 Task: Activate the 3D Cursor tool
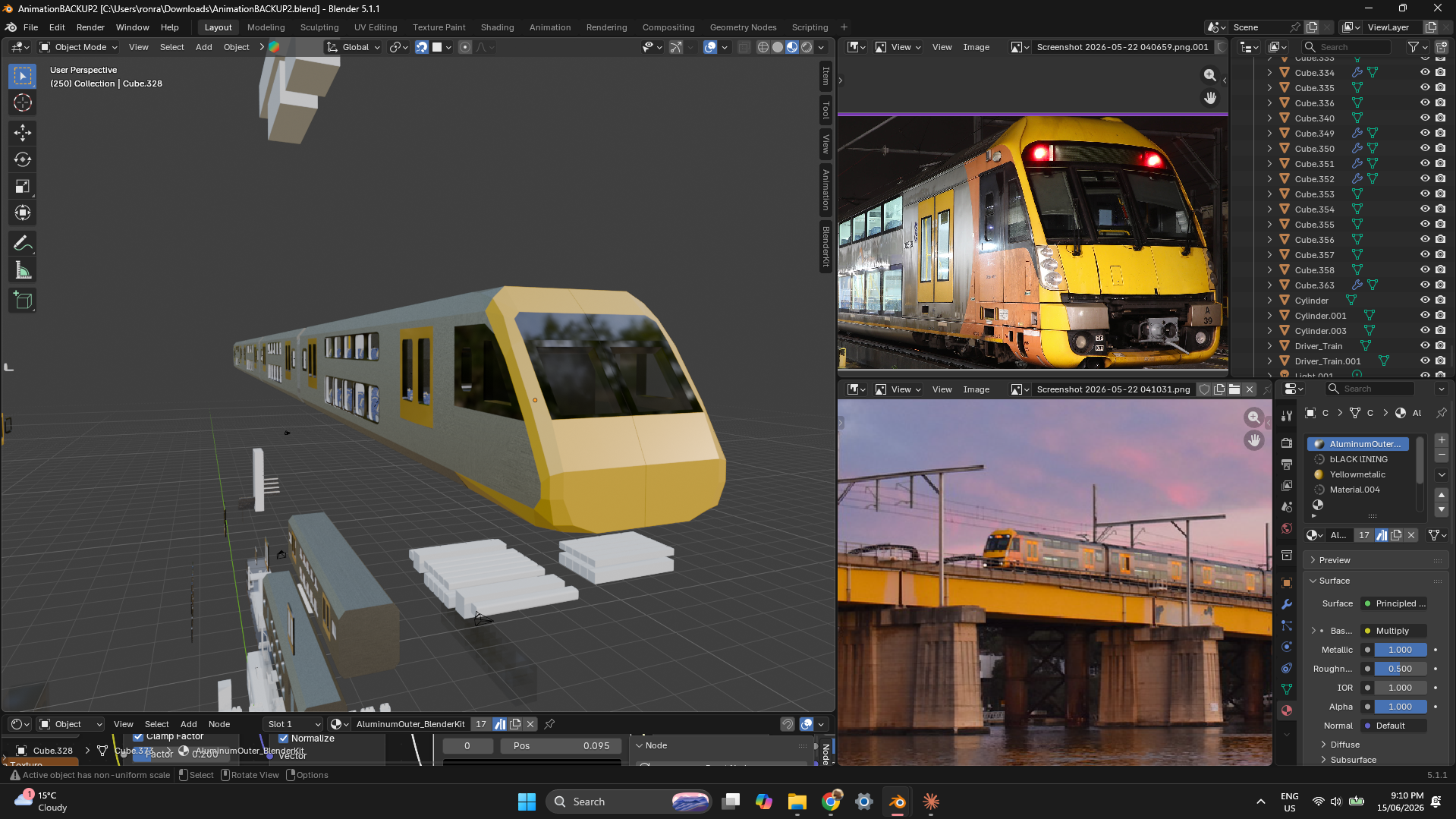click(x=23, y=102)
